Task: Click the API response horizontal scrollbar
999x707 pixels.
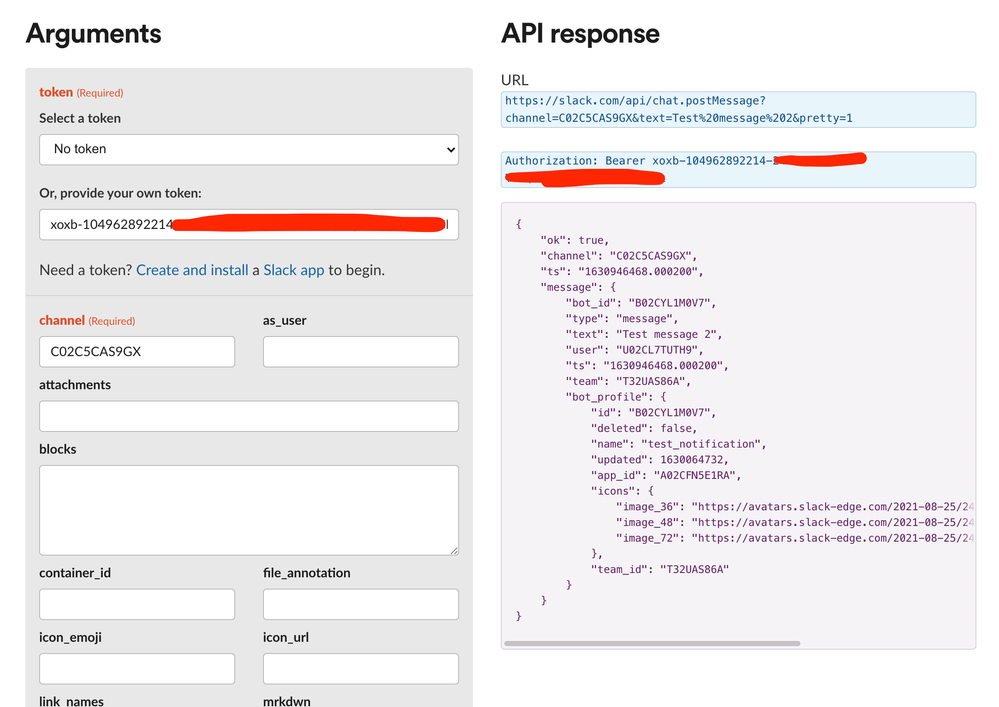Action: pos(652,643)
